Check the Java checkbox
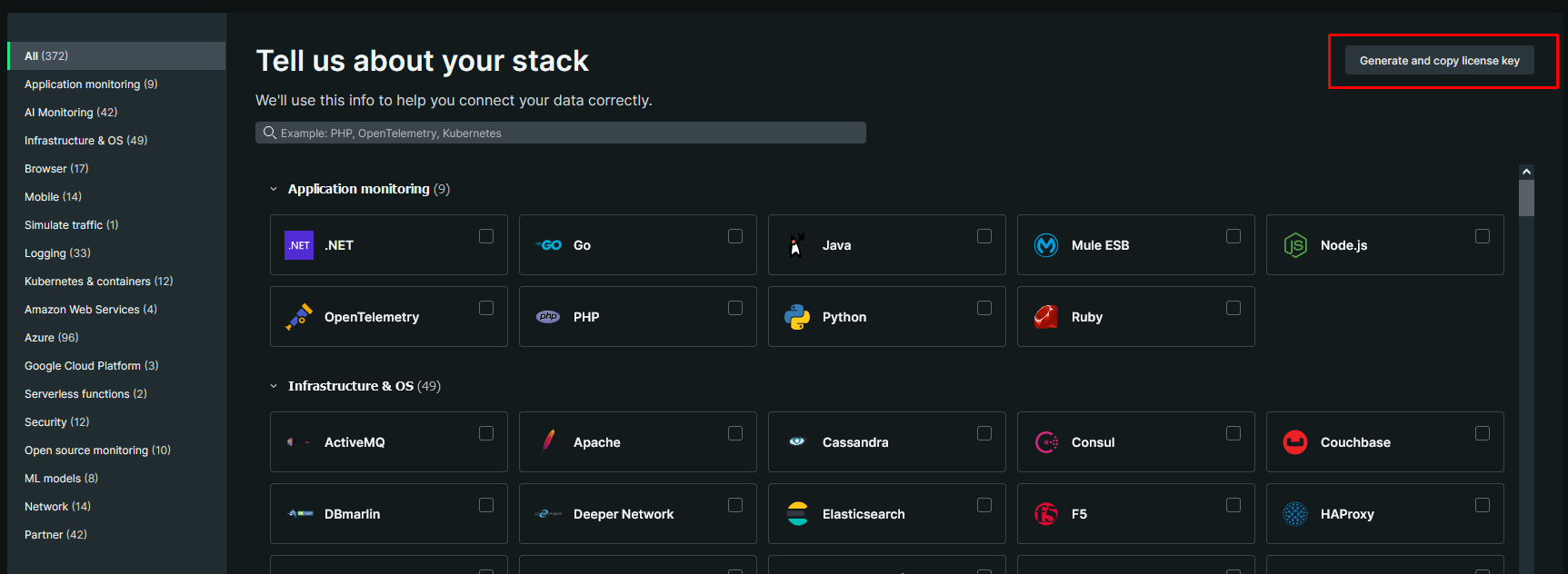Image resolution: width=1568 pixels, height=574 pixels. pos(984,236)
